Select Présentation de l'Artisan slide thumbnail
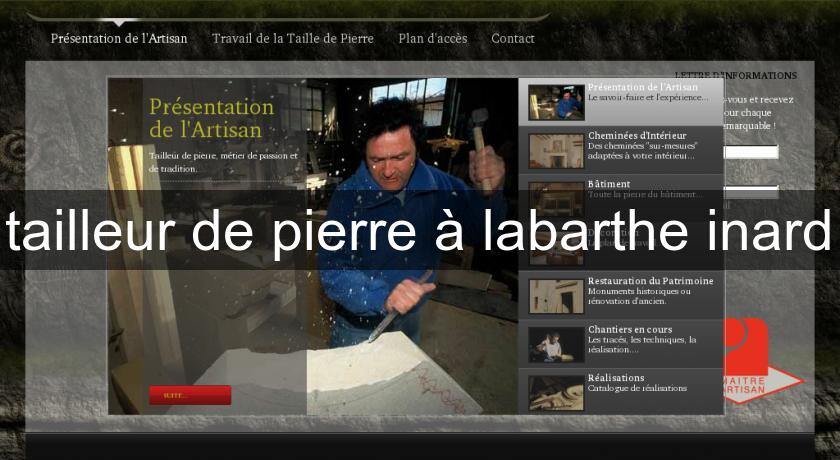Screen dimensions: 840x460 [x=556, y=102]
